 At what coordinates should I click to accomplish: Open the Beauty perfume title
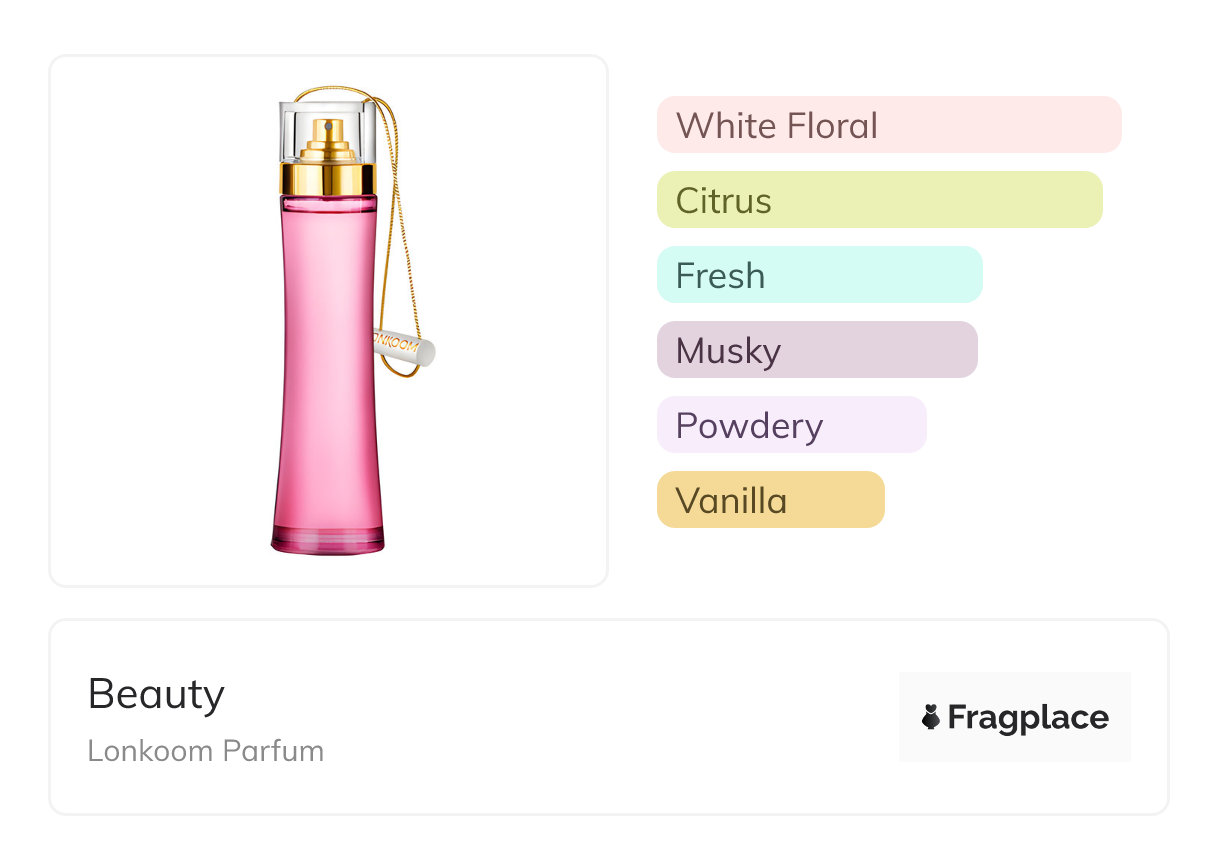156,694
